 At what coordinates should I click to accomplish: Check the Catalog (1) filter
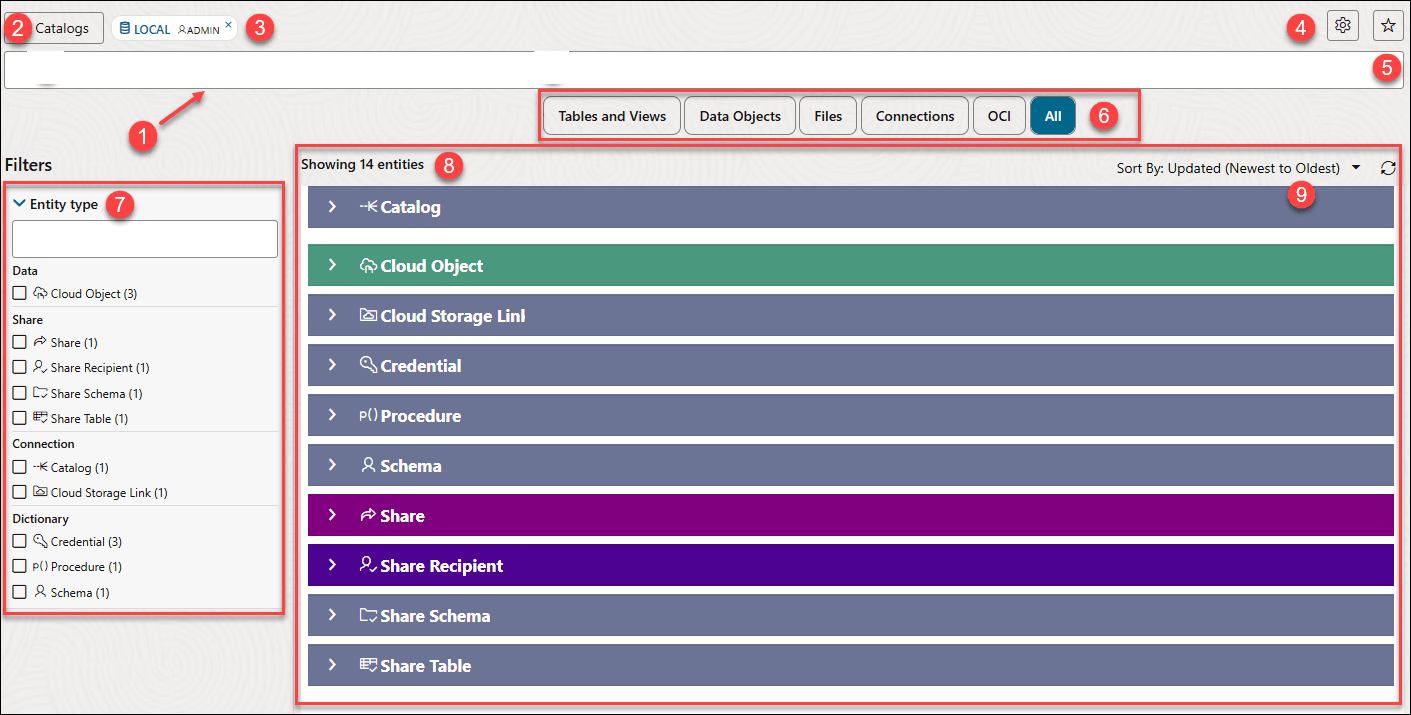point(19,467)
